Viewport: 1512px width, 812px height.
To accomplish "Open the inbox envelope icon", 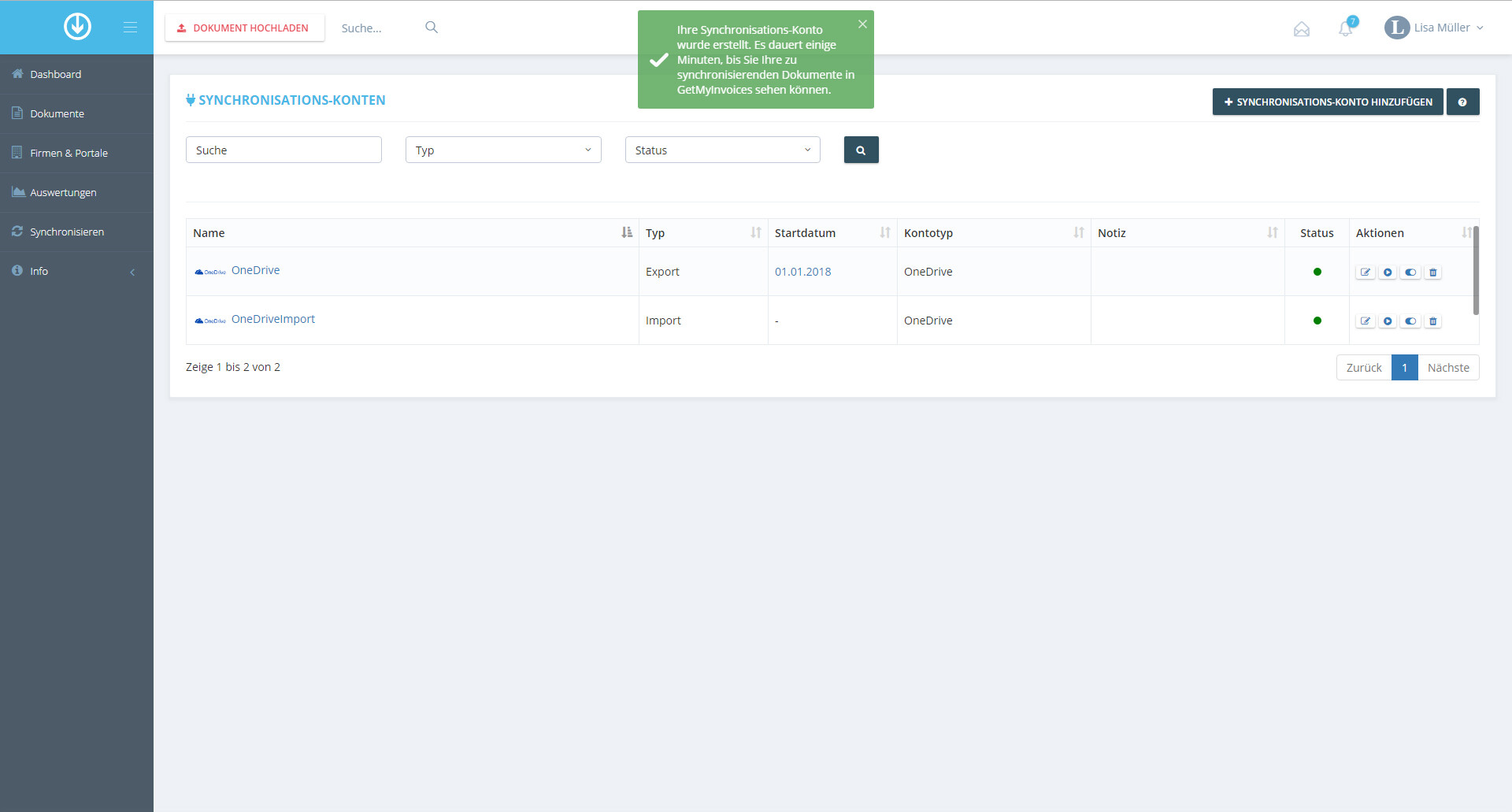I will [1302, 29].
